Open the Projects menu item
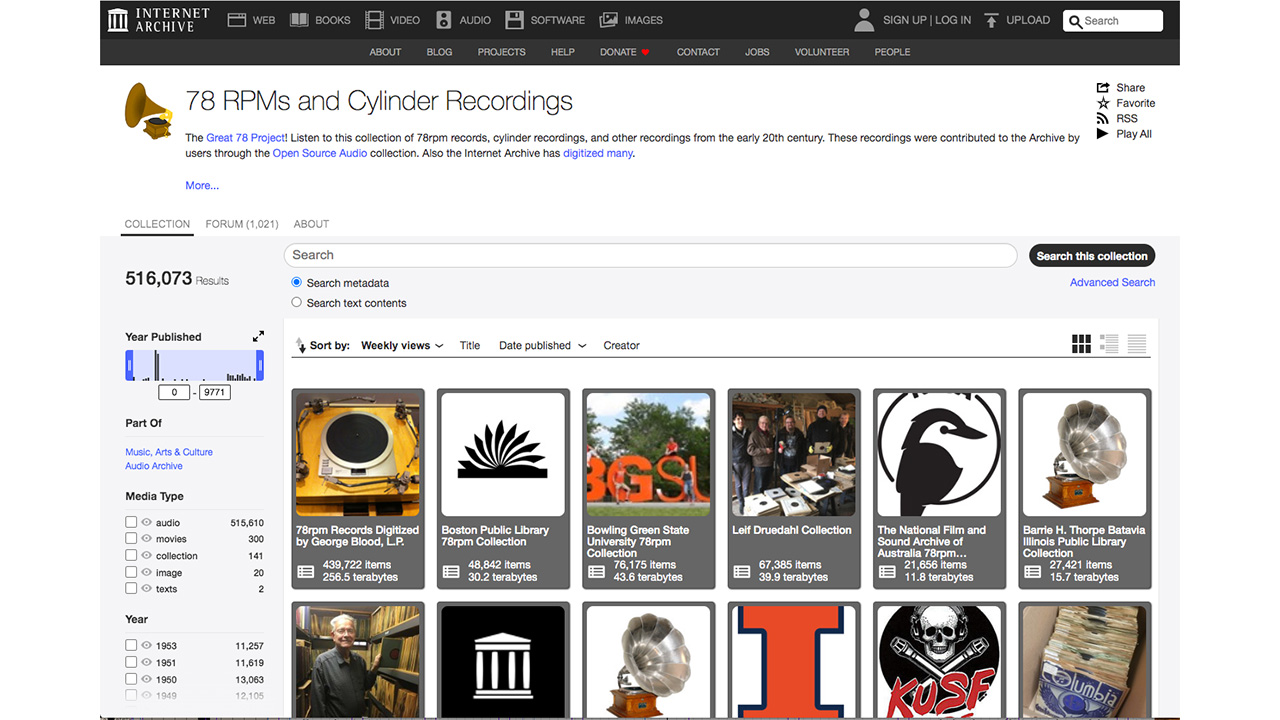The height and width of the screenshot is (720, 1280). (501, 52)
